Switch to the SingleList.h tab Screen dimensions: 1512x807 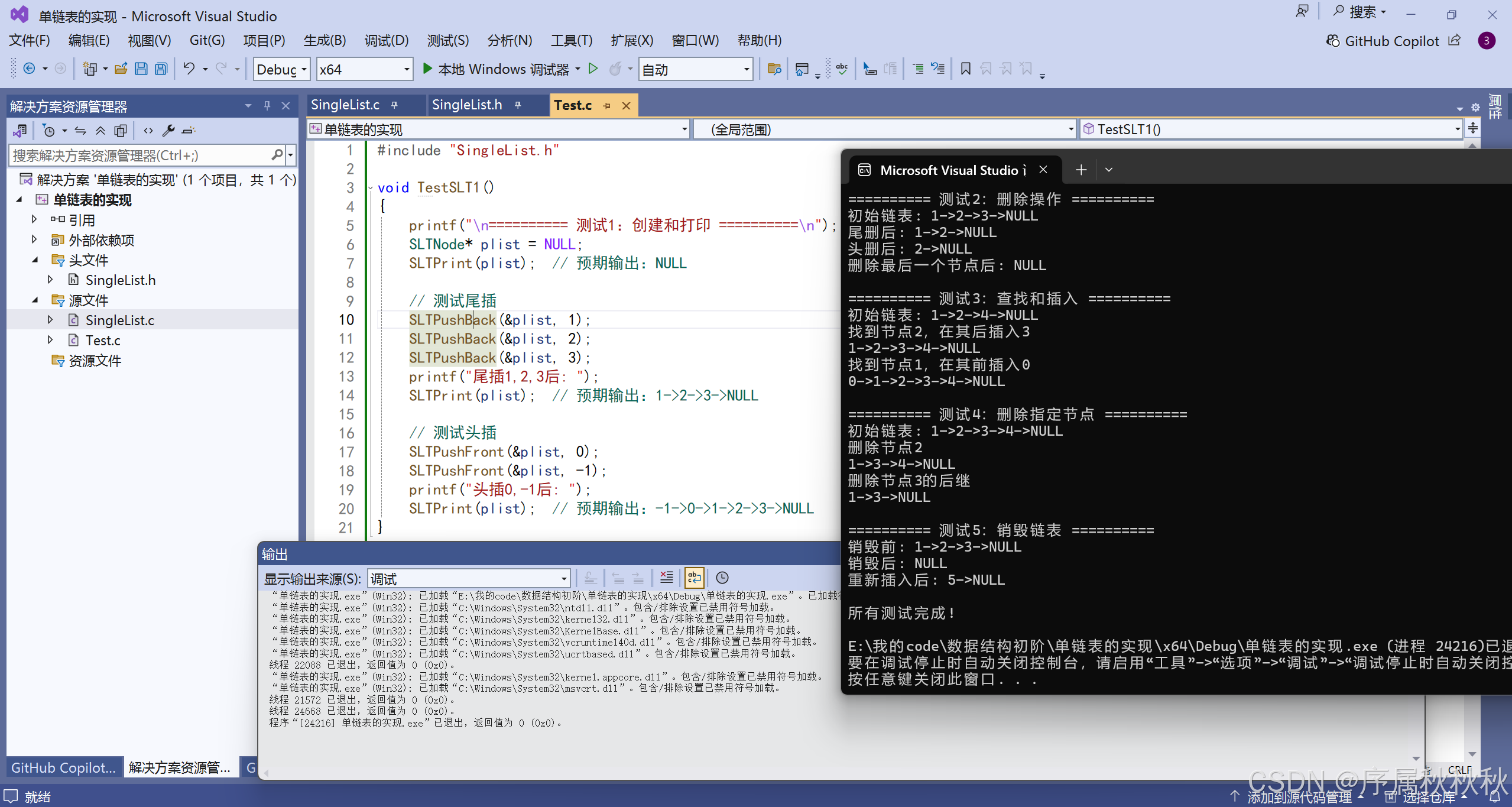(x=467, y=105)
